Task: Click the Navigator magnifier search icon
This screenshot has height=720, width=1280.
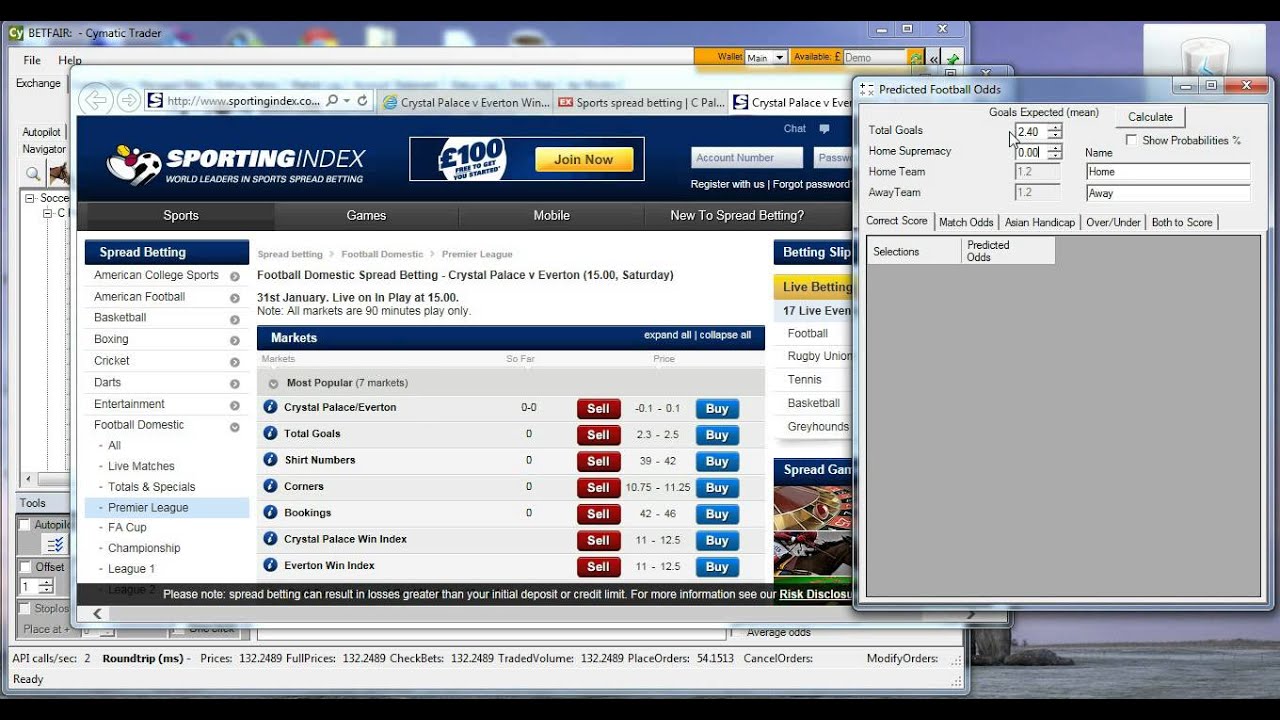Action: click(x=33, y=174)
